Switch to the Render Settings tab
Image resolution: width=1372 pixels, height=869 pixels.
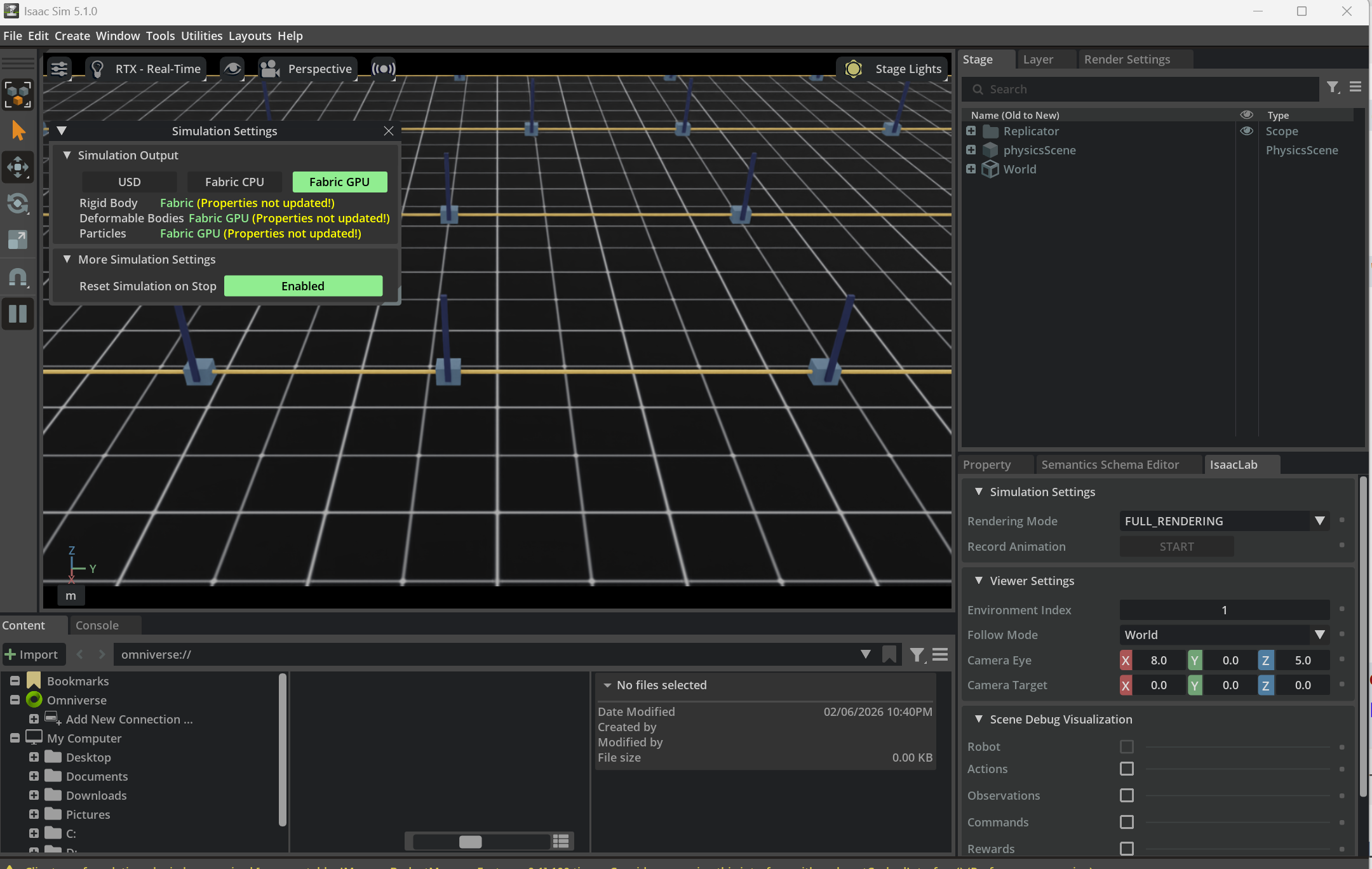[1126, 59]
